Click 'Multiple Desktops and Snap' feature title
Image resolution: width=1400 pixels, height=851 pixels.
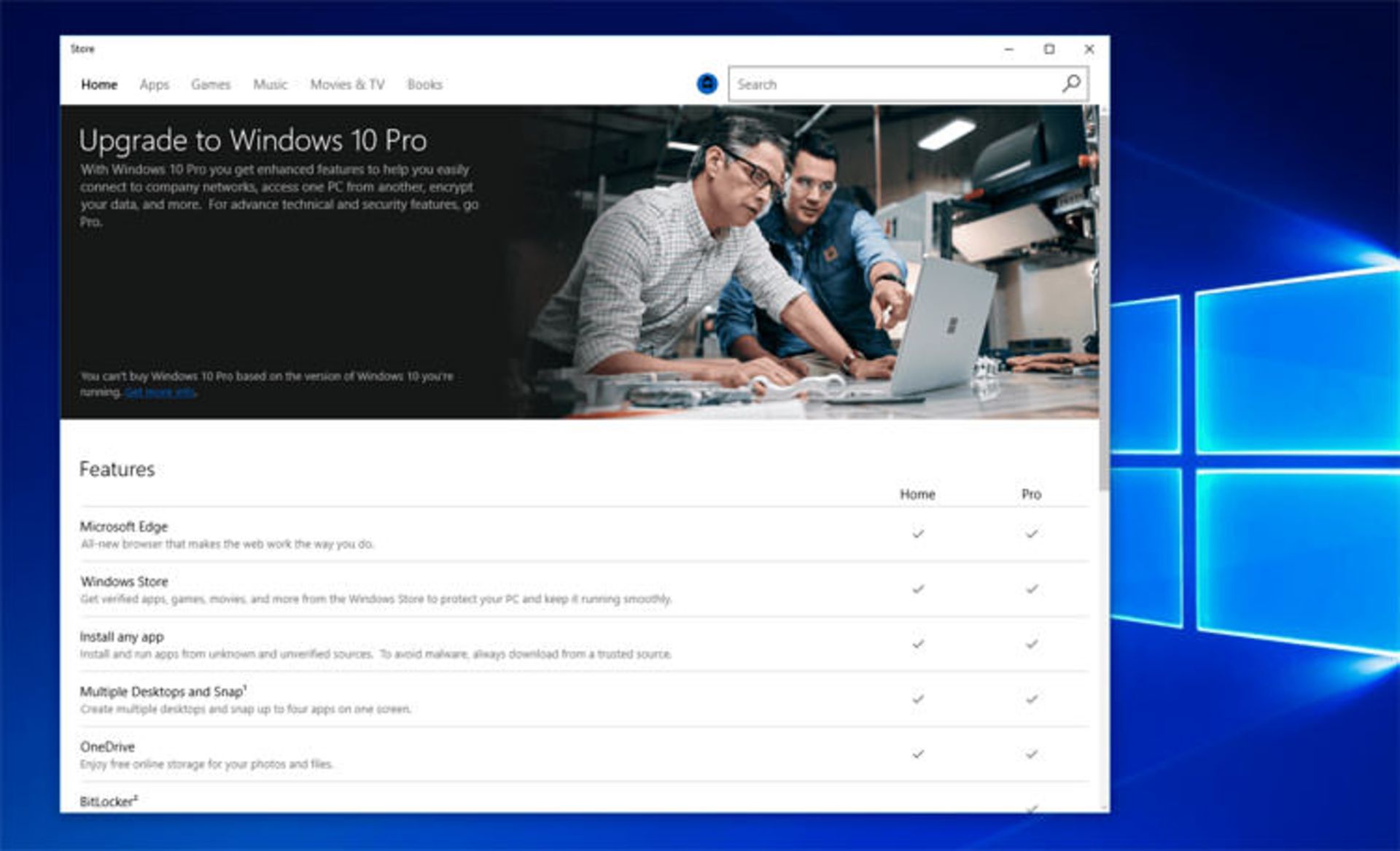[x=163, y=691]
